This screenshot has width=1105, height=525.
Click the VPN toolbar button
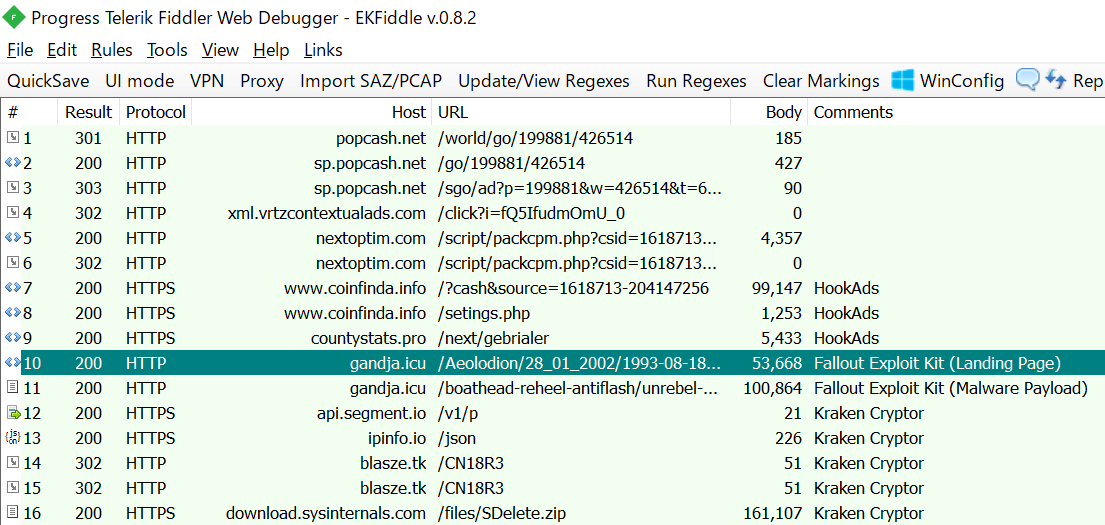click(207, 81)
